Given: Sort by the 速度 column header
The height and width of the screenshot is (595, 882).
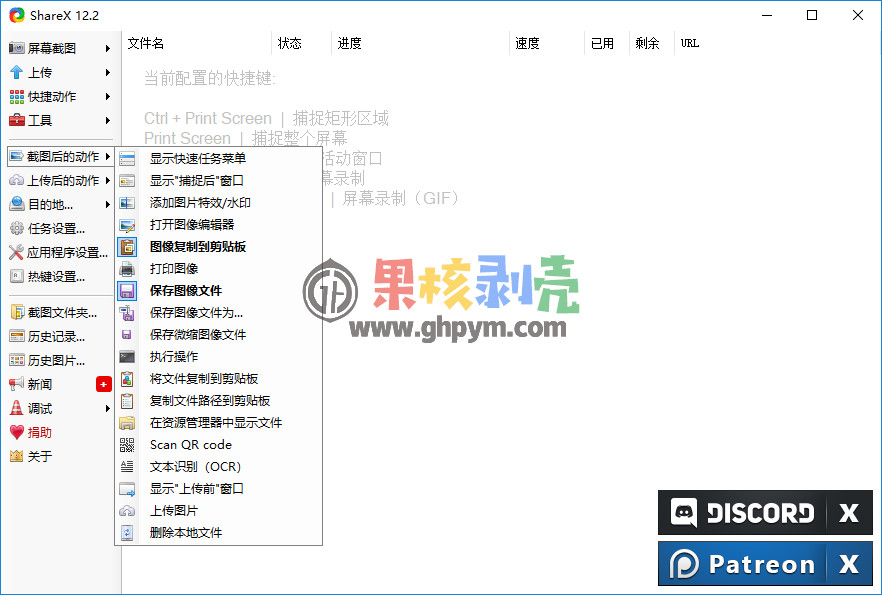Looking at the screenshot, I should (x=547, y=43).
